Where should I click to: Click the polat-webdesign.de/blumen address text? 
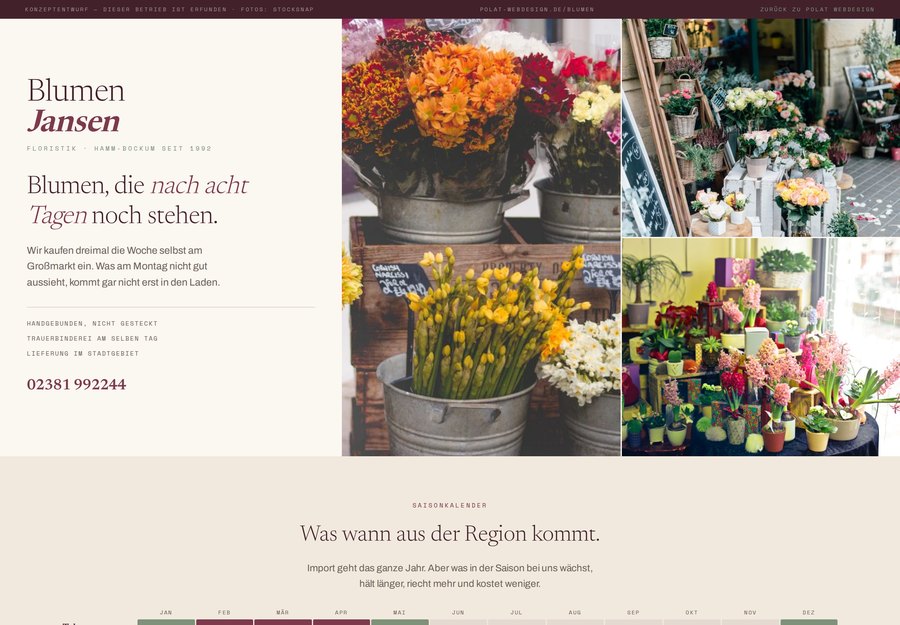pos(537,9)
